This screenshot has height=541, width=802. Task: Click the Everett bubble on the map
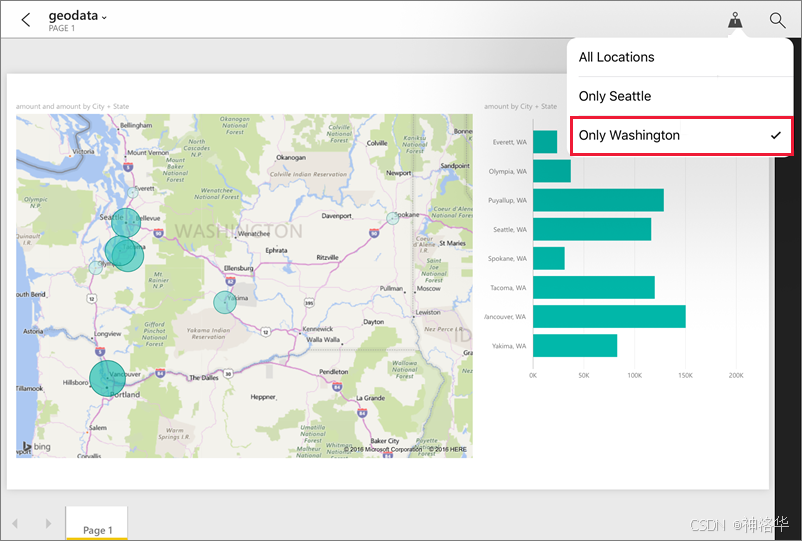132,193
